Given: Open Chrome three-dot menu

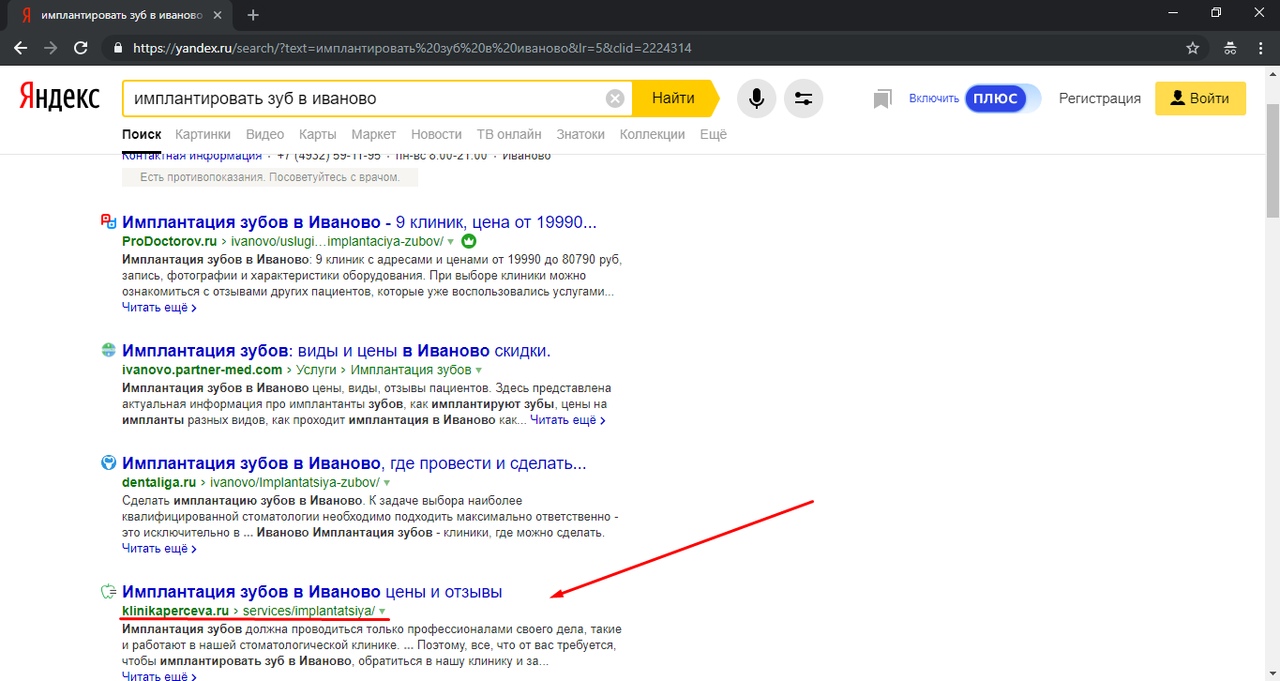Looking at the screenshot, I should [1260, 47].
